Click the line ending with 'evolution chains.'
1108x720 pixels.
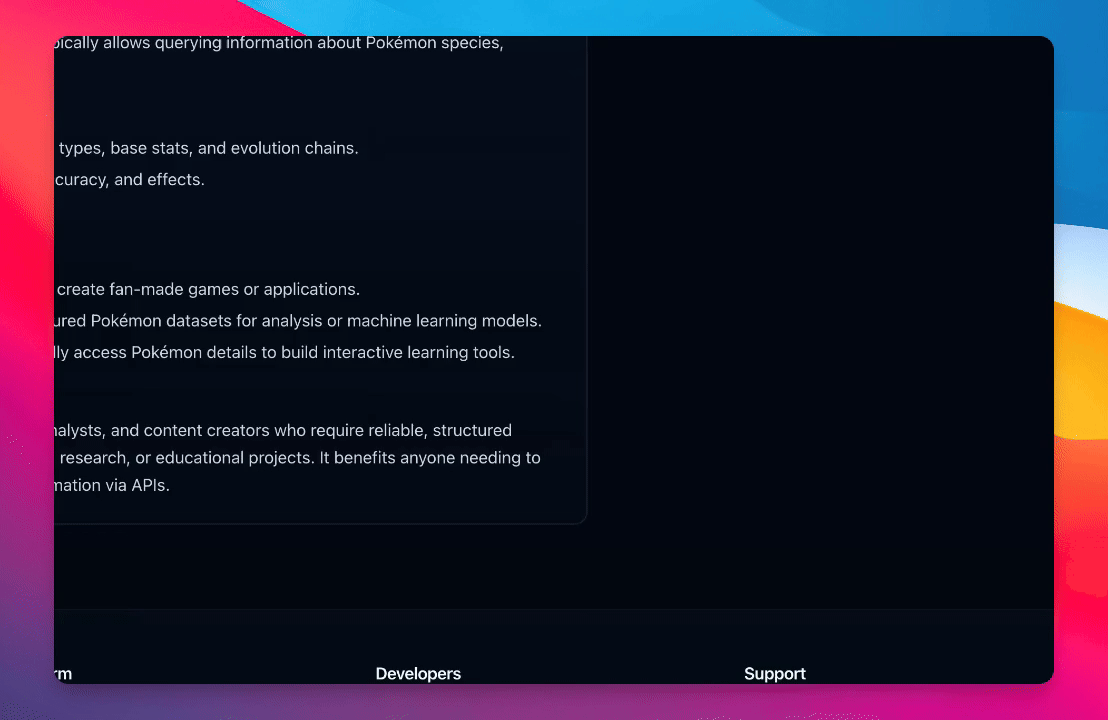pos(208,148)
